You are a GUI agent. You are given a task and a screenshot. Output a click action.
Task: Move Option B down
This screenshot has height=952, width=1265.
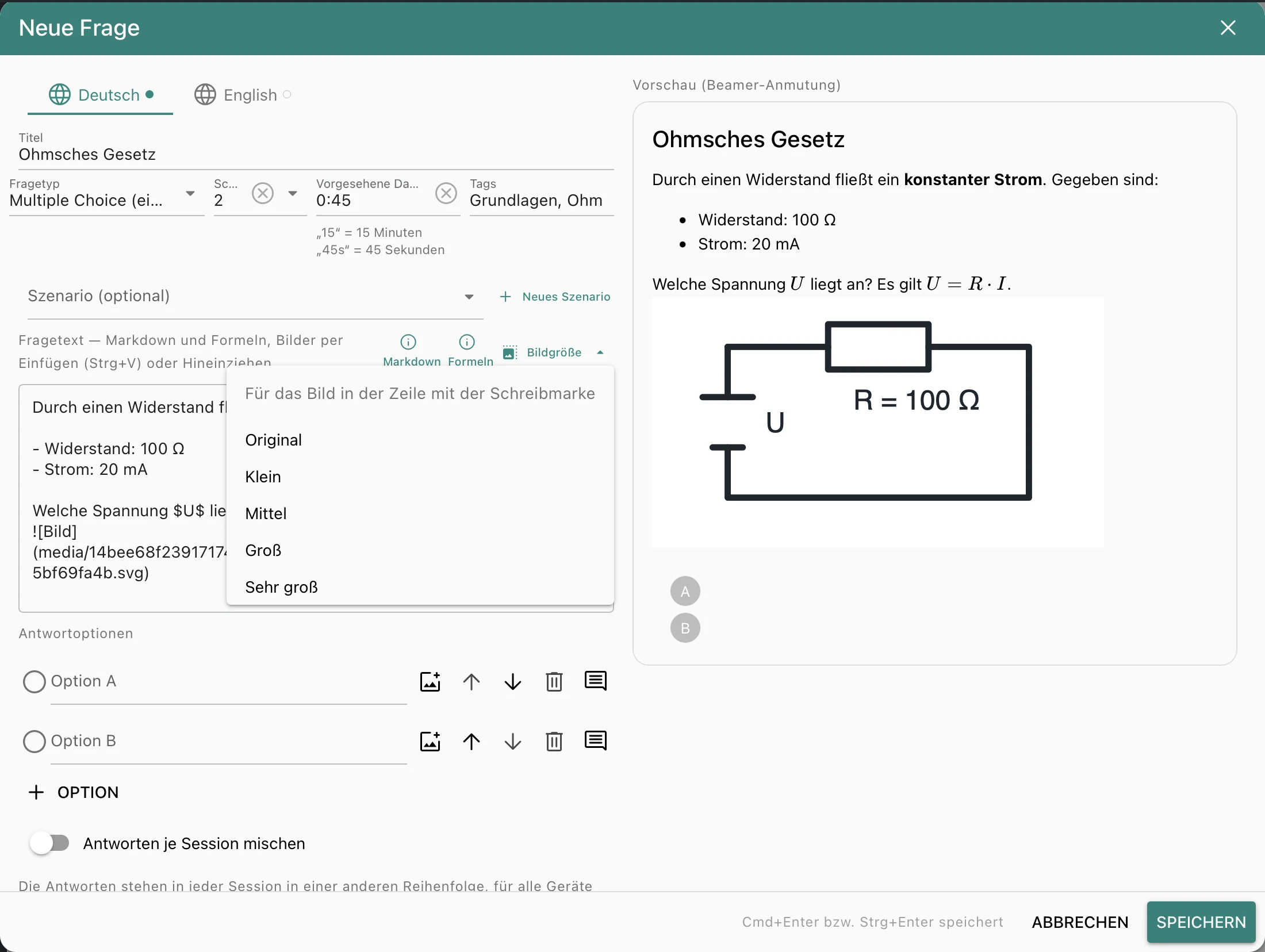(x=513, y=741)
